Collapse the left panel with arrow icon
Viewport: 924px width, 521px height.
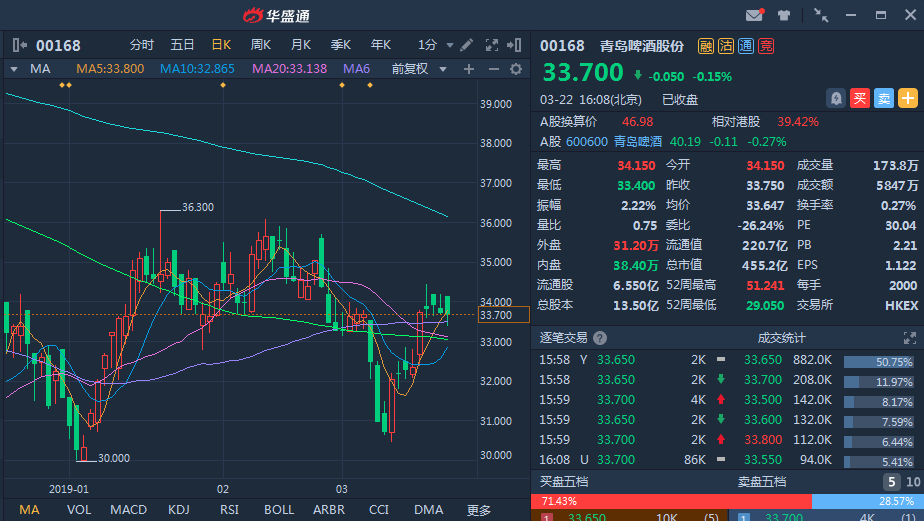click(x=20, y=45)
